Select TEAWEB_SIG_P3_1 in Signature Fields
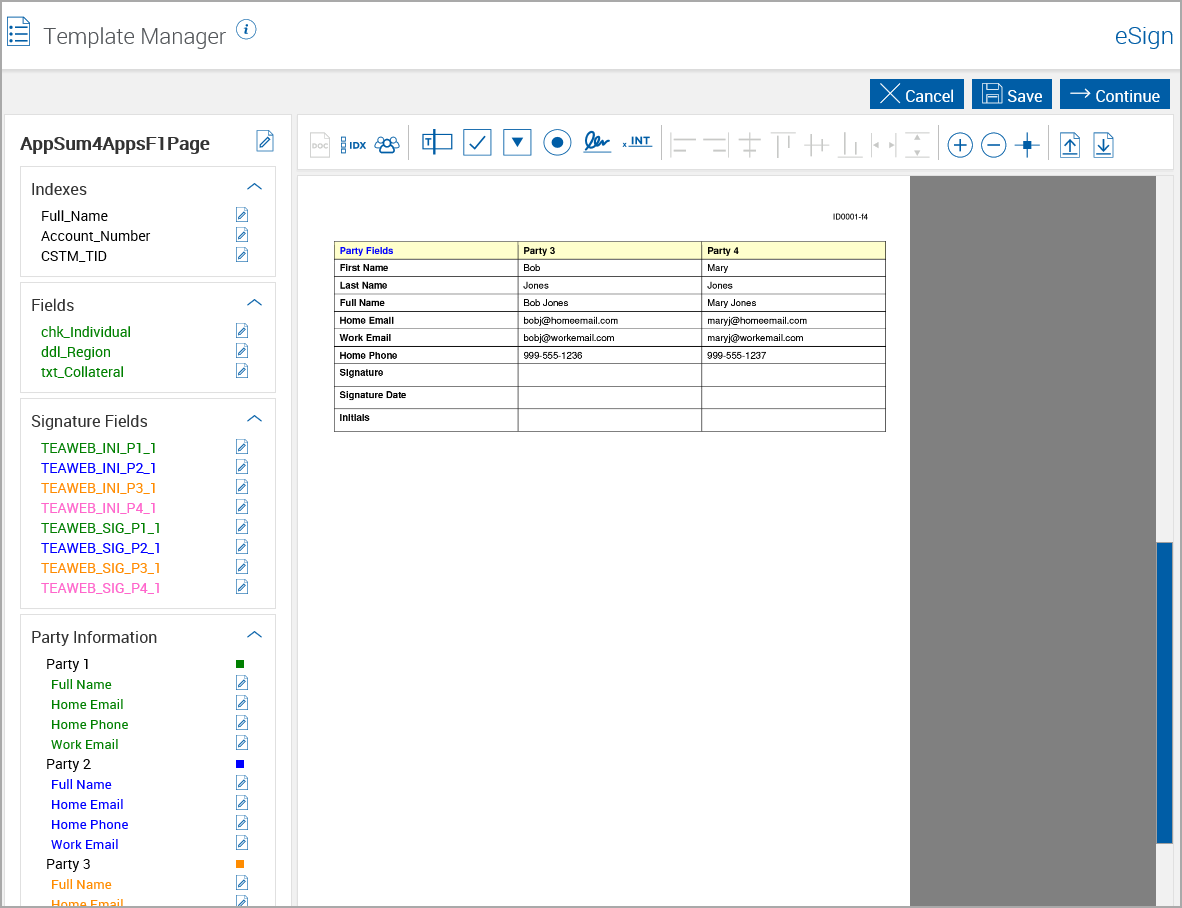 (x=100, y=568)
